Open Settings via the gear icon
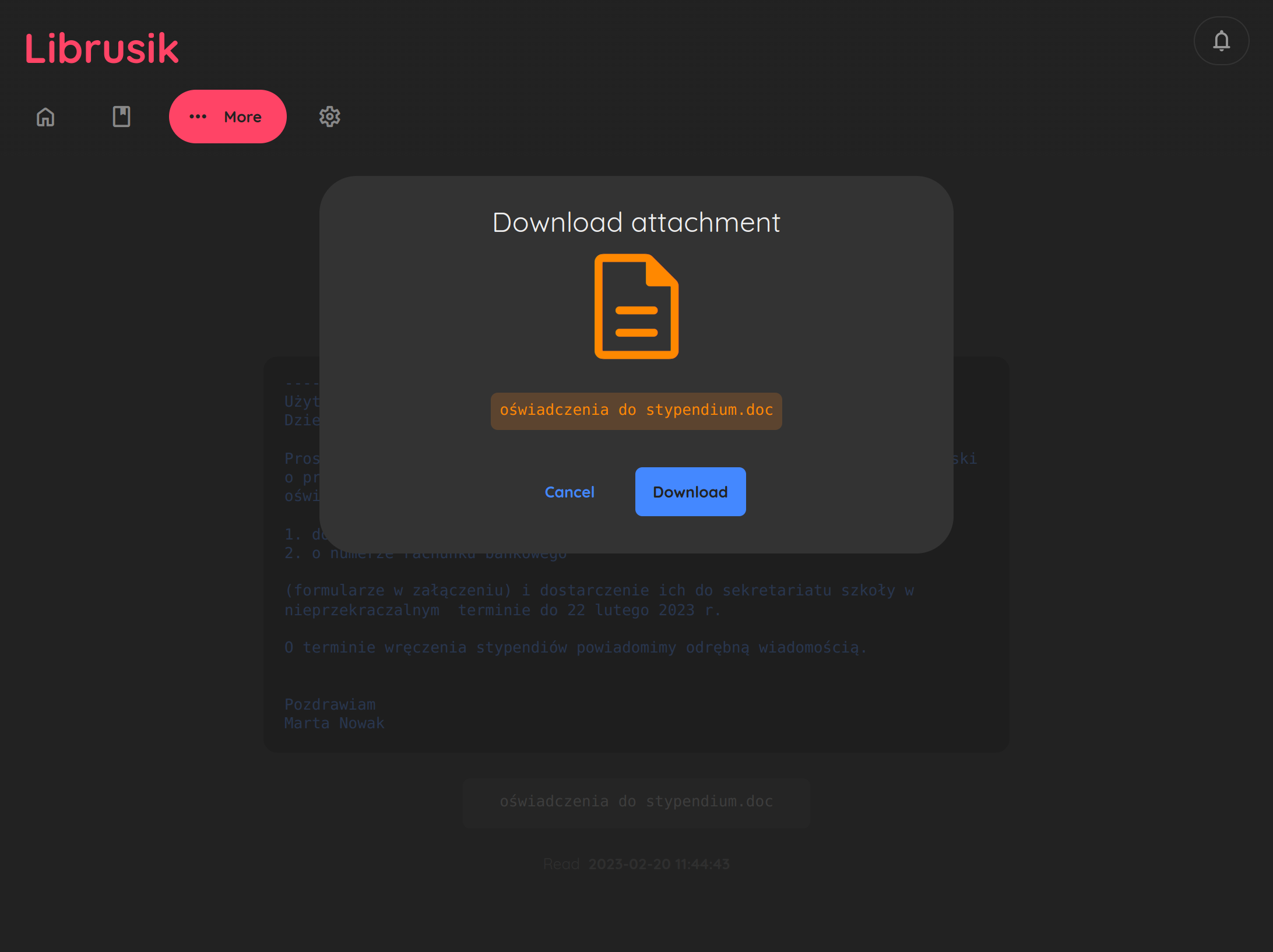Screen dimensions: 1273x952 coord(329,117)
